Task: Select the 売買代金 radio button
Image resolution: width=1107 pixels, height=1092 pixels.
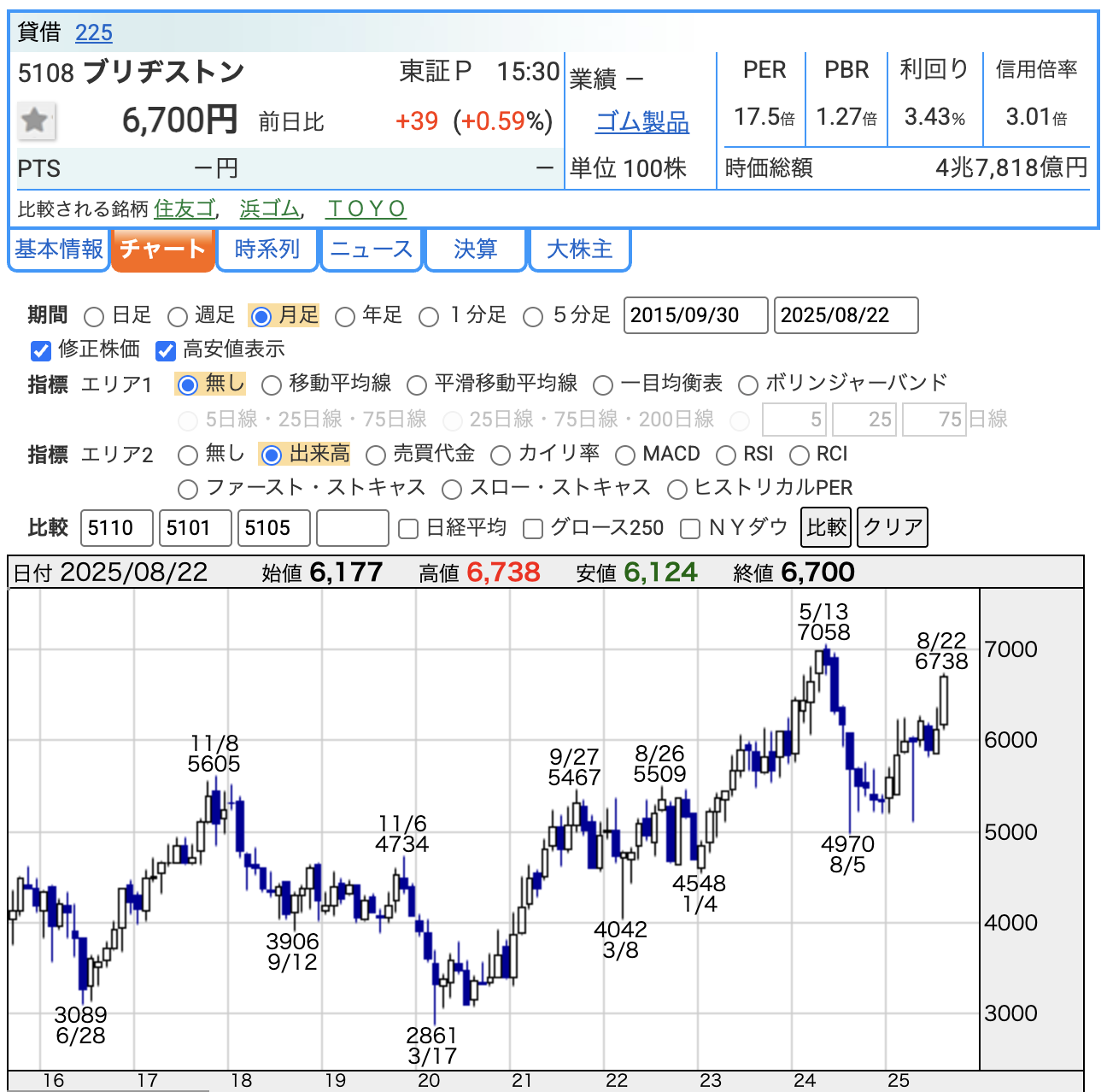Action: click(376, 455)
